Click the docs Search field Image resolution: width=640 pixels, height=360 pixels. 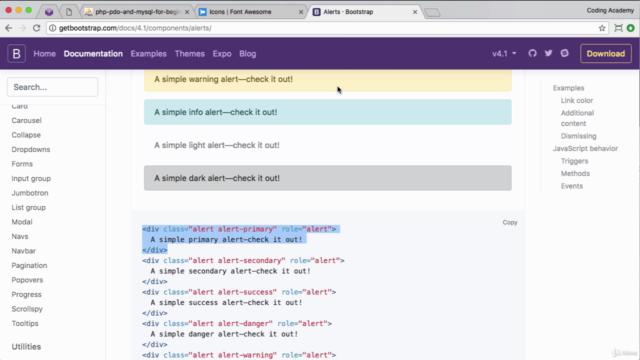[53, 87]
